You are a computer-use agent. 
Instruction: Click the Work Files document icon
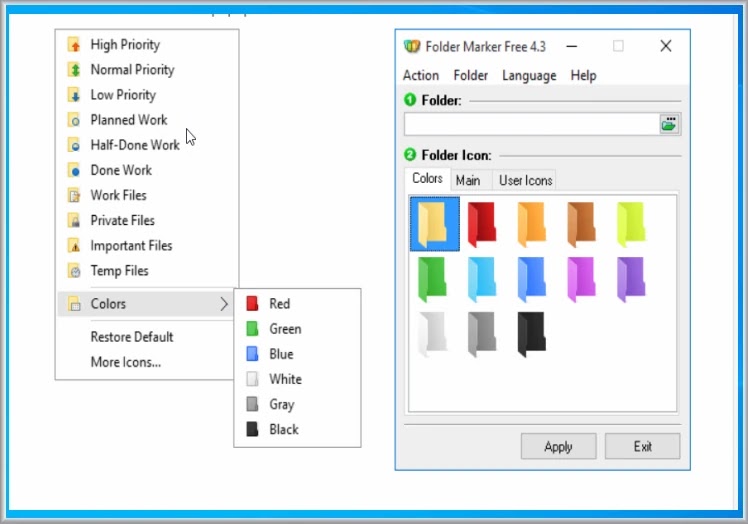point(74,195)
